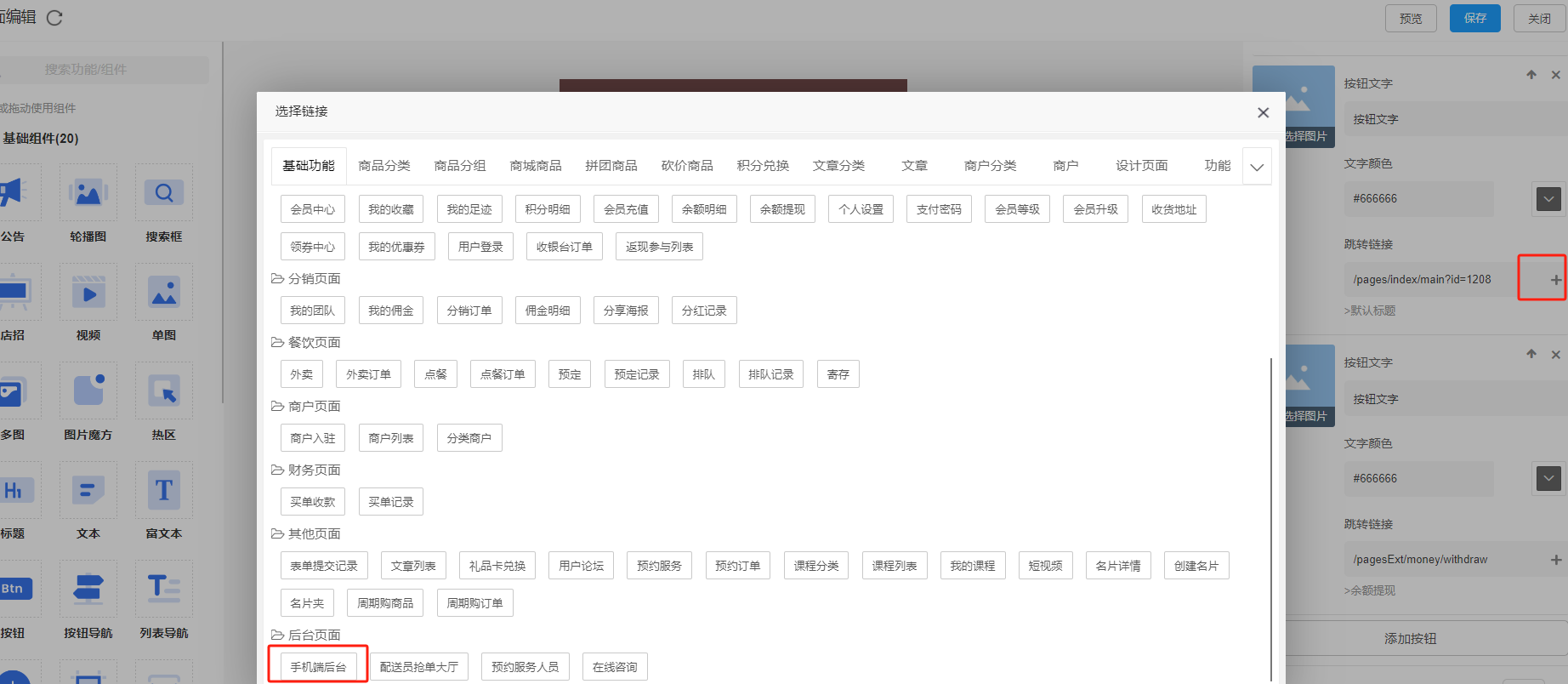Select the 搜索框 search box component
The width and height of the screenshot is (1568, 684).
click(x=163, y=193)
